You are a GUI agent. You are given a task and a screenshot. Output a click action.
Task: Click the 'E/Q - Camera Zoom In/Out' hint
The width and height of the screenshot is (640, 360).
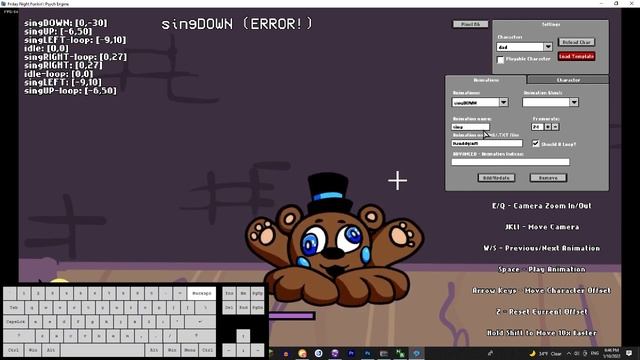(542, 206)
